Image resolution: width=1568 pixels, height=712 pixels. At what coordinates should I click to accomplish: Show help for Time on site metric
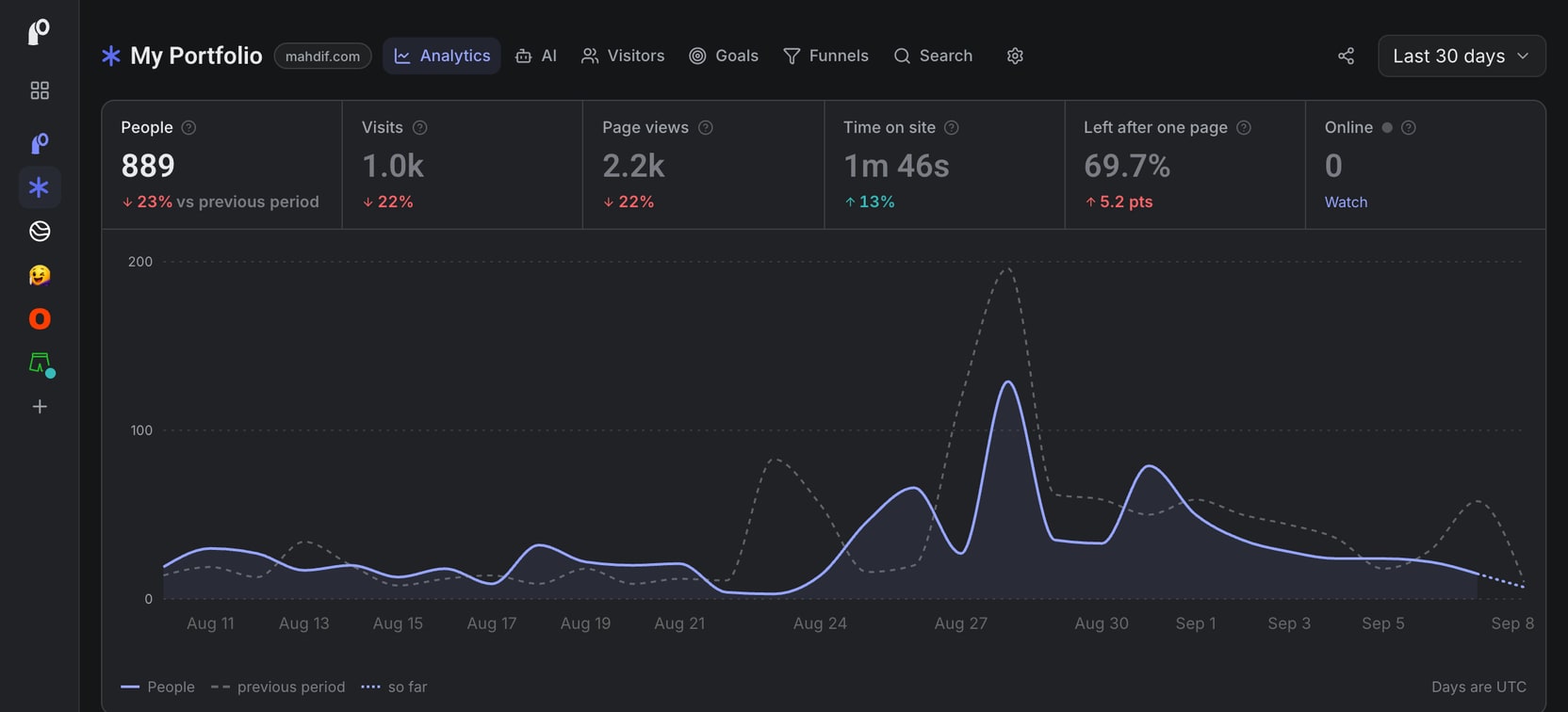952,127
